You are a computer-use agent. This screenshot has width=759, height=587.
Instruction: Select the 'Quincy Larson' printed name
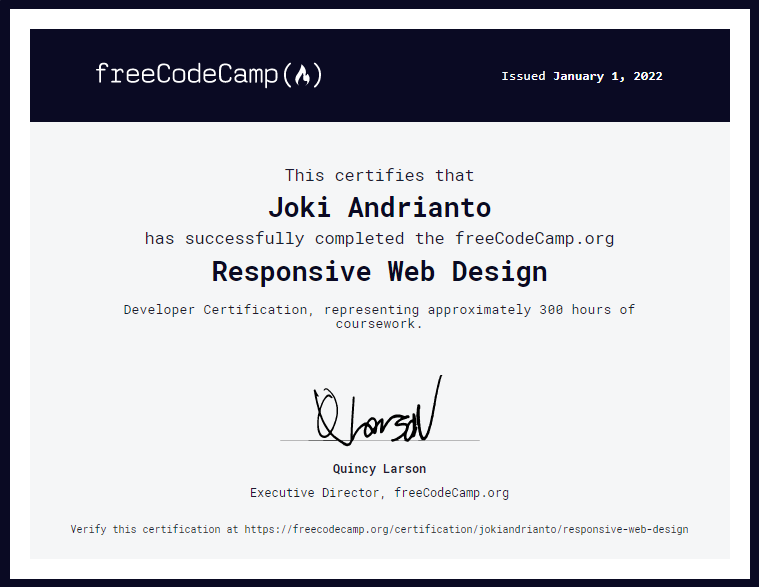pyautogui.click(x=380, y=469)
